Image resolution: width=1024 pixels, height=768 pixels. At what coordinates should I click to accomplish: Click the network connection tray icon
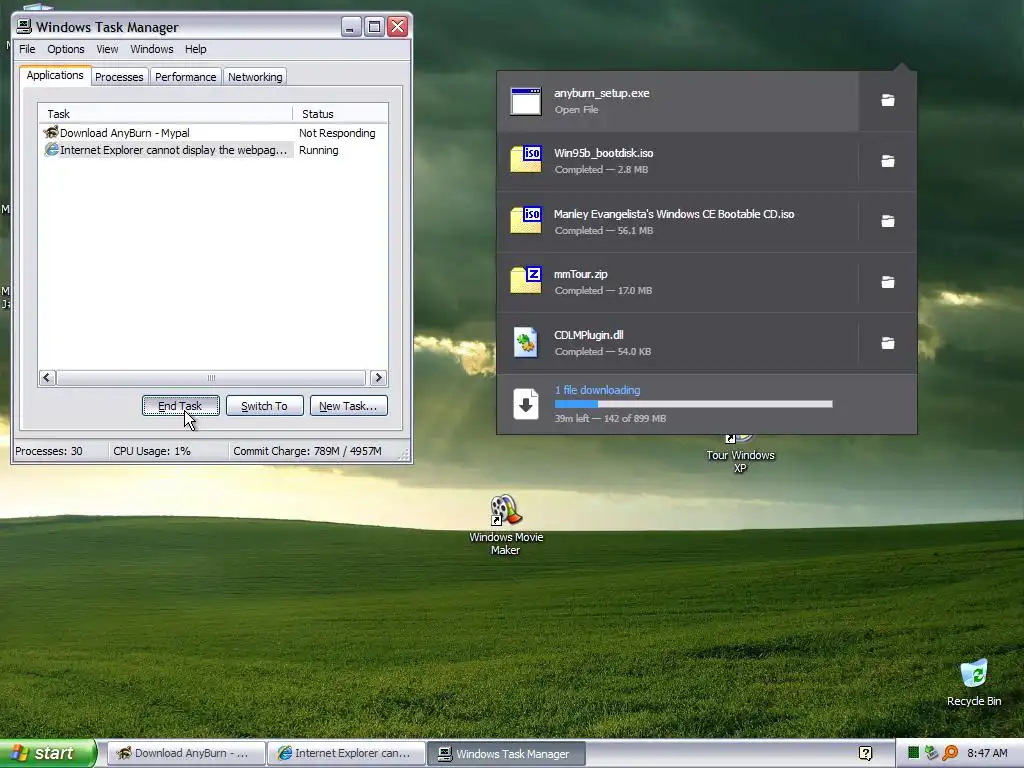tap(931, 754)
